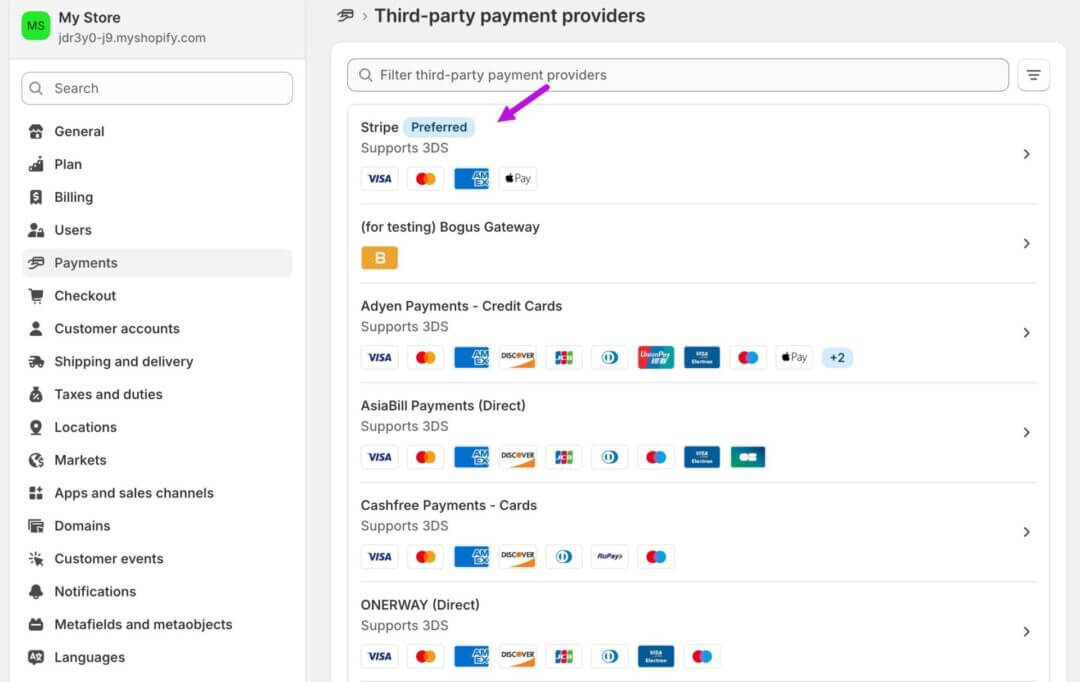Image resolution: width=1080 pixels, height=682 pixels.
Task: Click the Users people icon
Action: coord(36,230)
